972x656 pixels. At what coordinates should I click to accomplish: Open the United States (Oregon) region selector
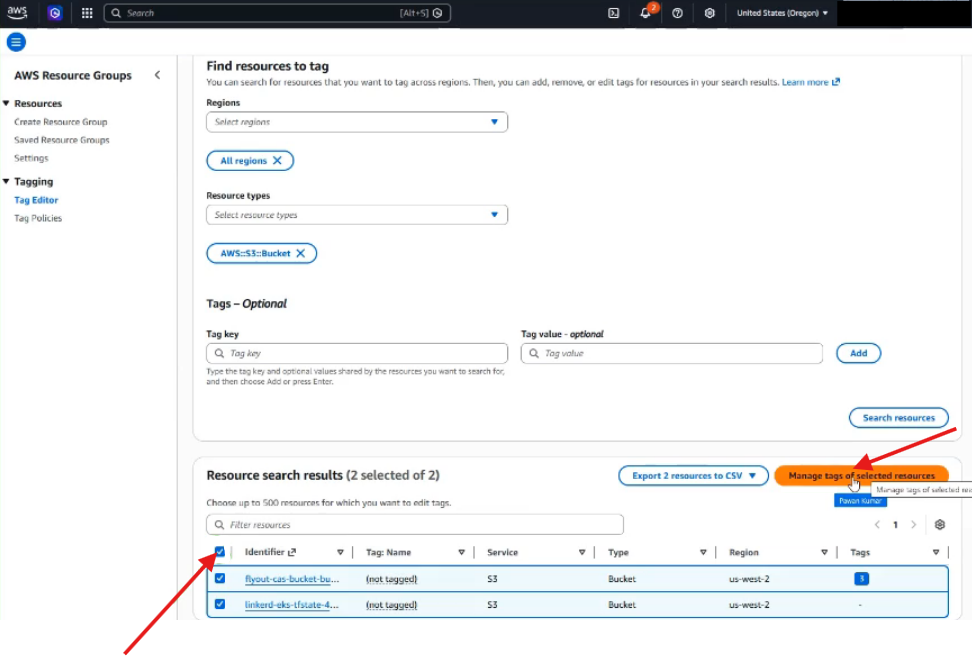pos(782,13)
